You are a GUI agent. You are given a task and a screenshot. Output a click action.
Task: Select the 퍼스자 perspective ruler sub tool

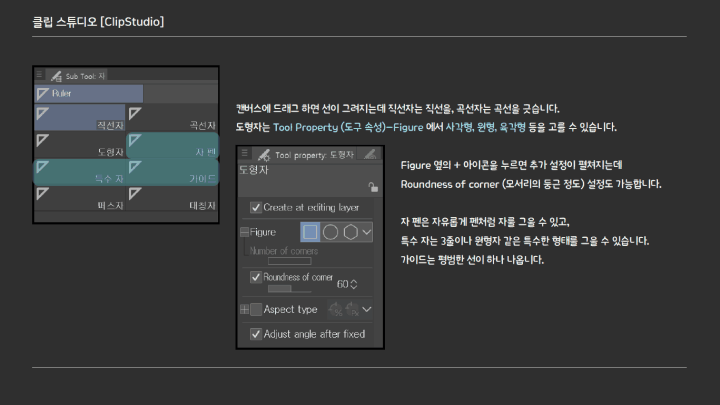pos(80,199)
